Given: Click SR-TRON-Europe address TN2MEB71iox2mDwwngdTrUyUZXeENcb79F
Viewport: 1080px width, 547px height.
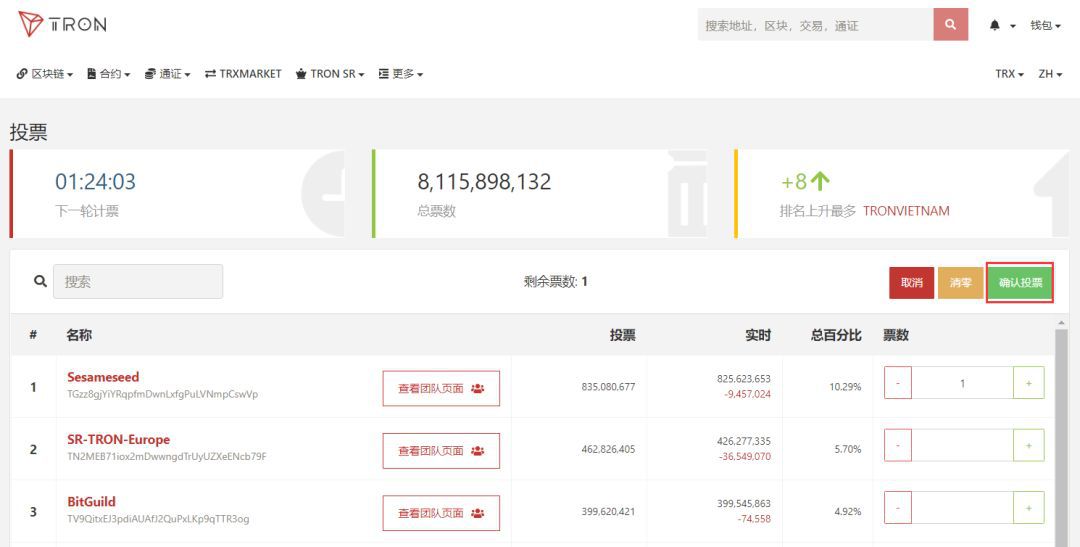Looking at the screenshot, I should pyautogui.click(x=167, y=457).
